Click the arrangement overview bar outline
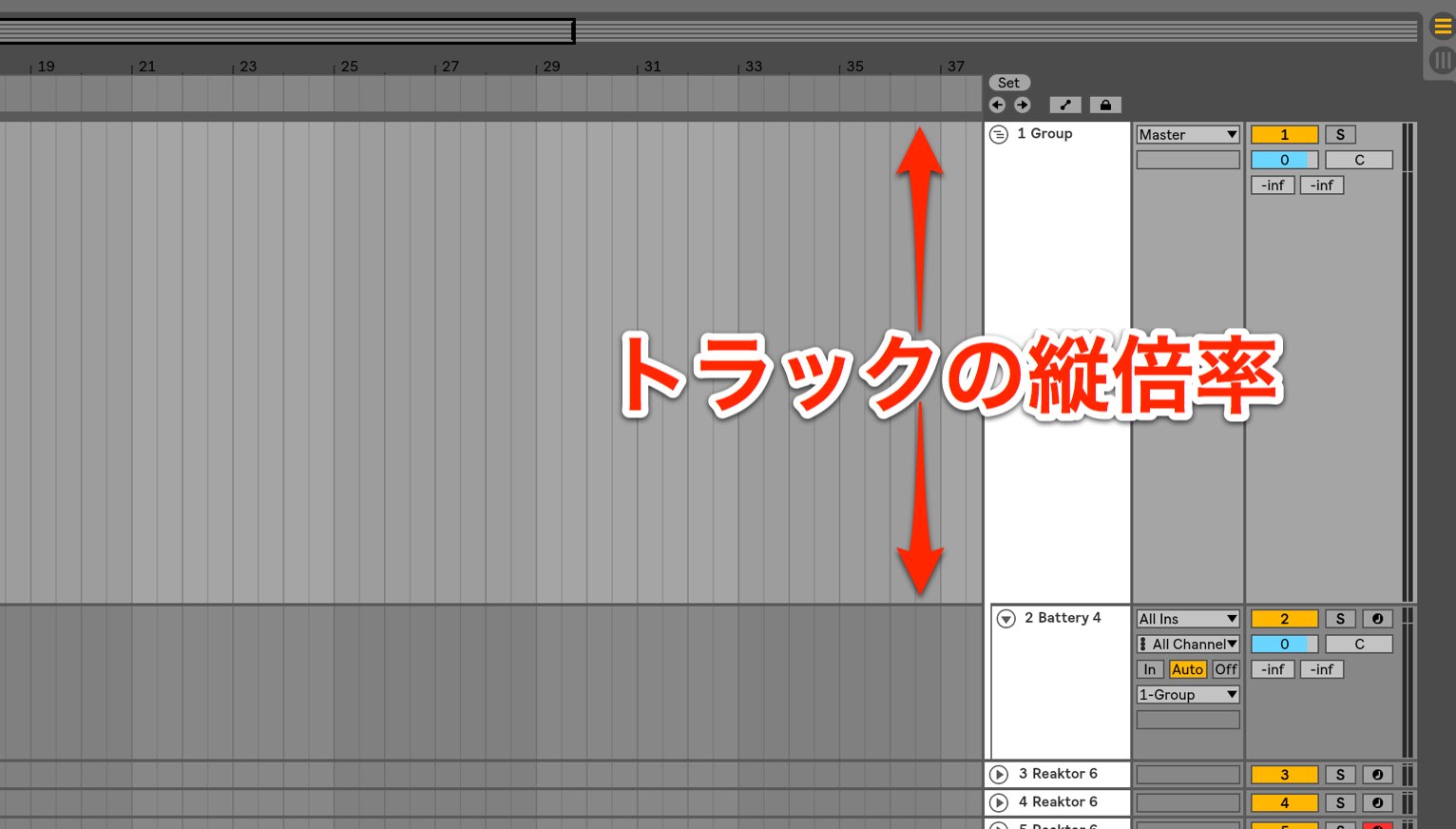This screenshot has height=829, width=1456. [x=287, y=31]
